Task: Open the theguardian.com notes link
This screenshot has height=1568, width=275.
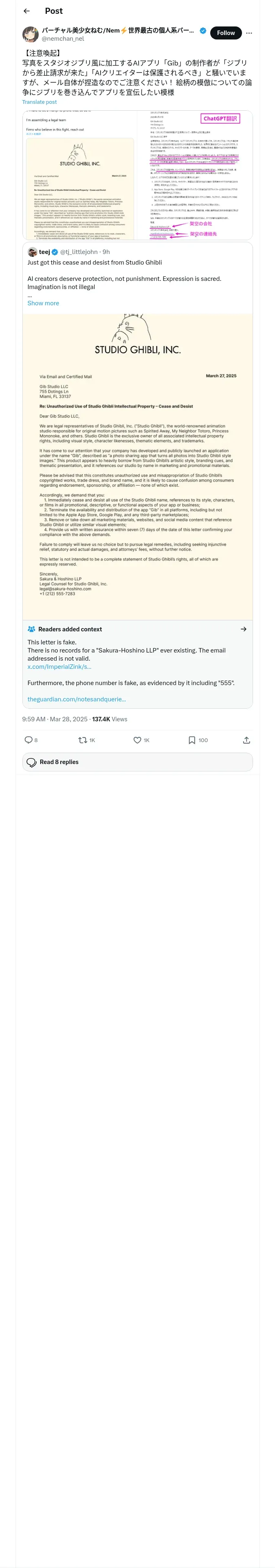Action: coord(77,699)
